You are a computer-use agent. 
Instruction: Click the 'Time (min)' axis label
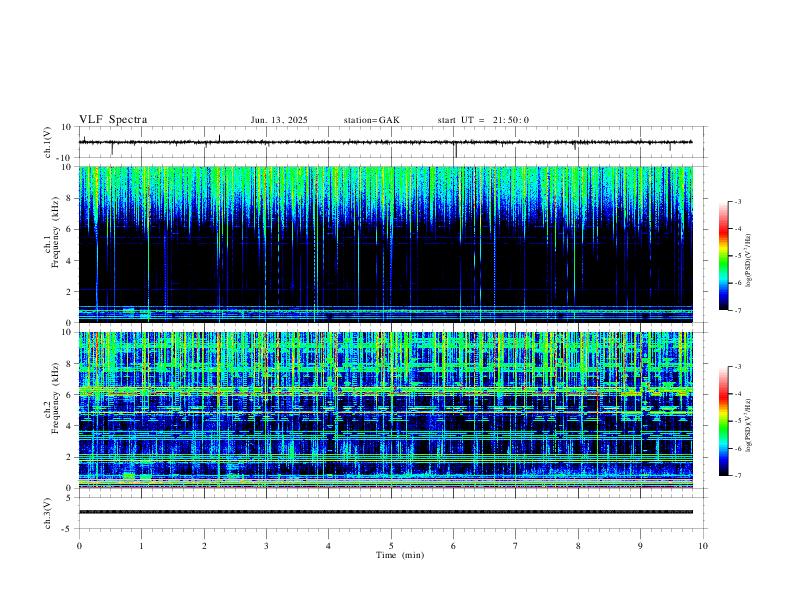[x=400, y=555]
